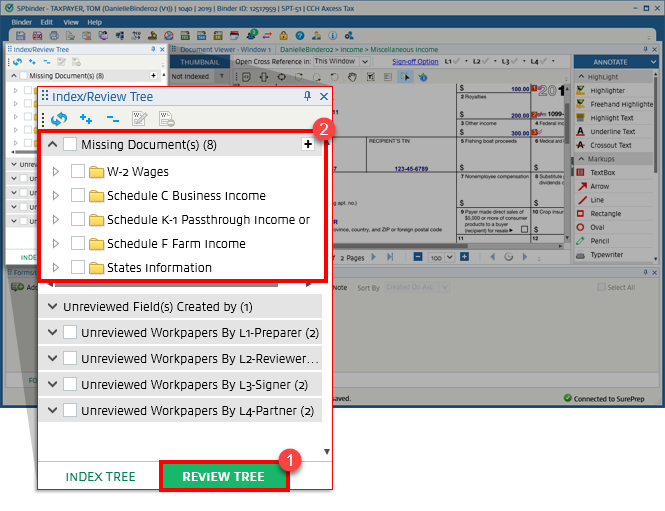Screen dimensions: 665x511
Task: Click the pointer selection tool in viewer
Action: point(405,77)
